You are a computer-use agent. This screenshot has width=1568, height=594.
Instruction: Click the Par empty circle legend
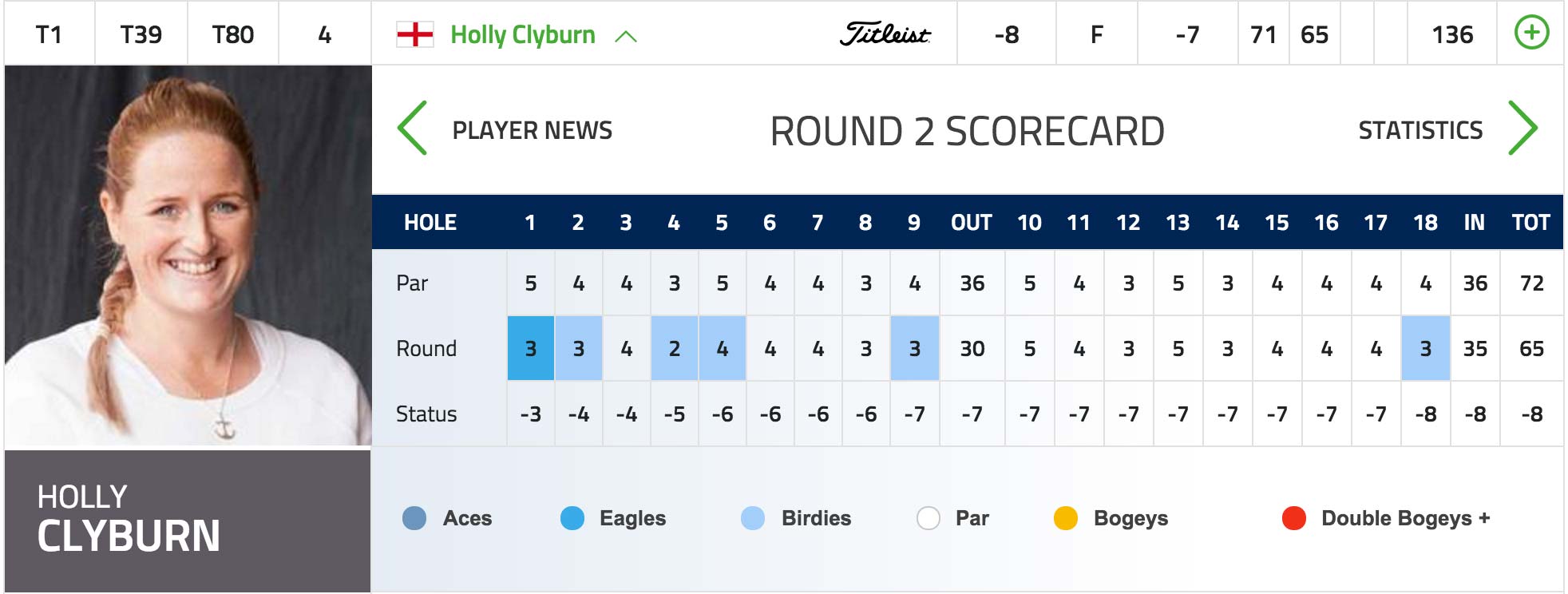[x=929, y=518]
